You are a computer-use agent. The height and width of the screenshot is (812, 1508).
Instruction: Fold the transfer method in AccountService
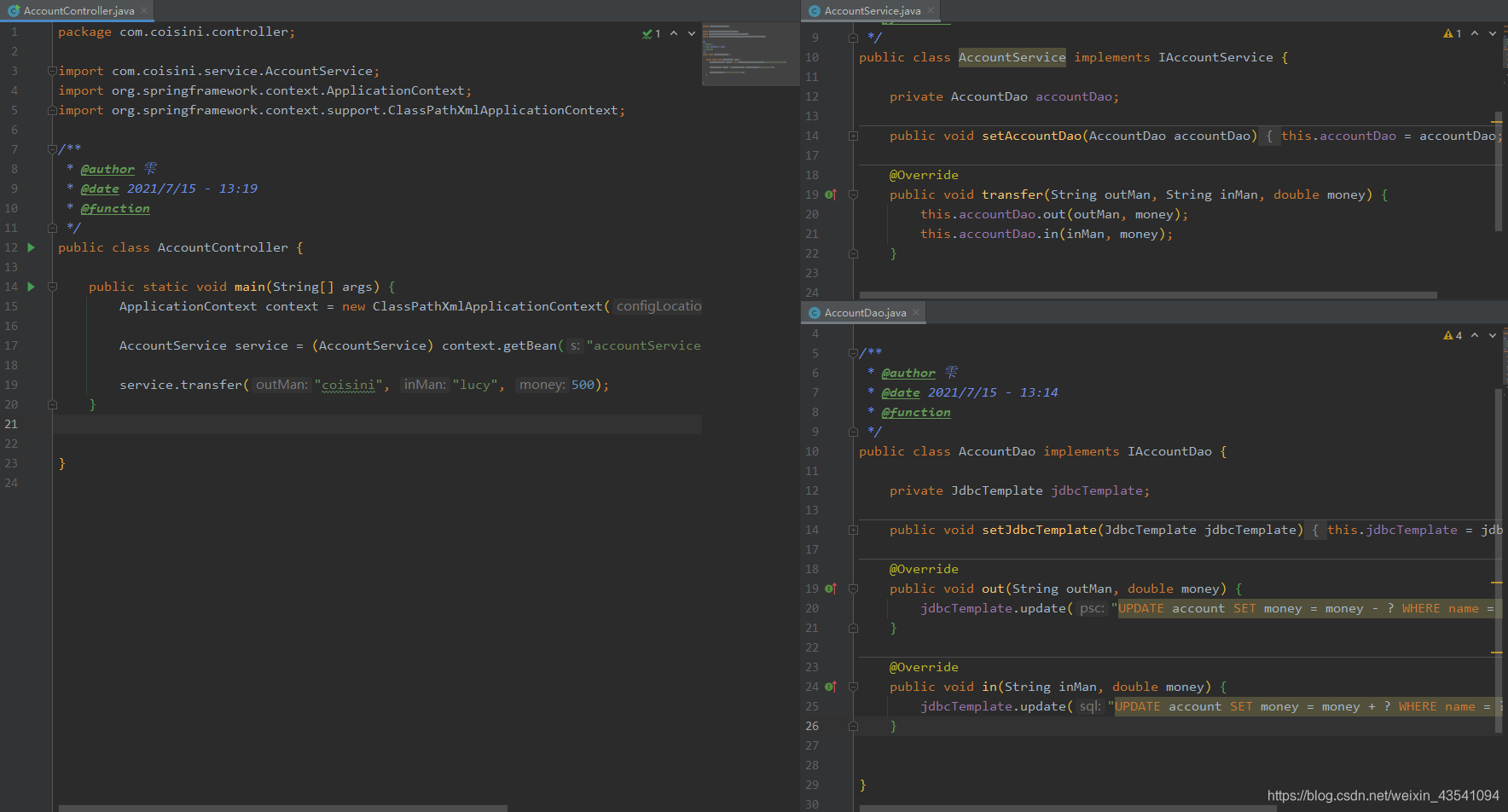(853, 194)
